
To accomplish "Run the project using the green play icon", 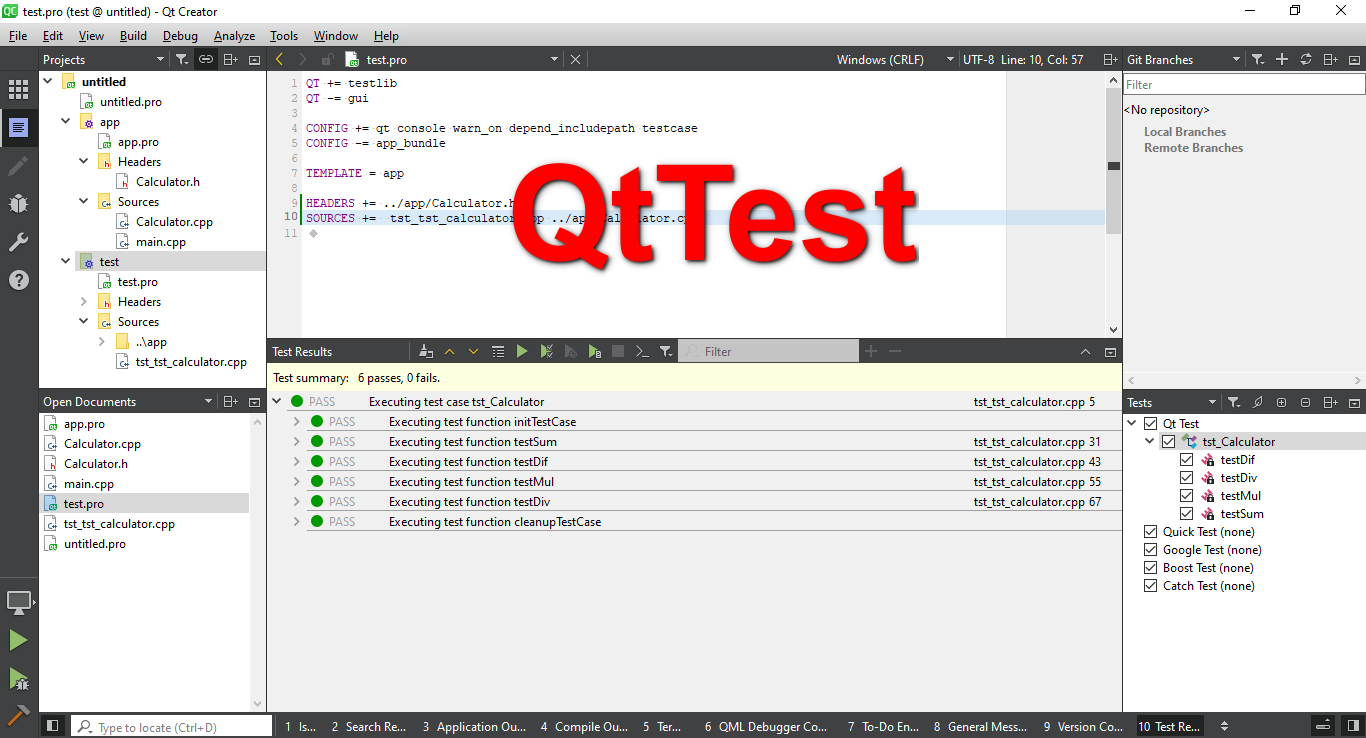I will click(18, 640).
